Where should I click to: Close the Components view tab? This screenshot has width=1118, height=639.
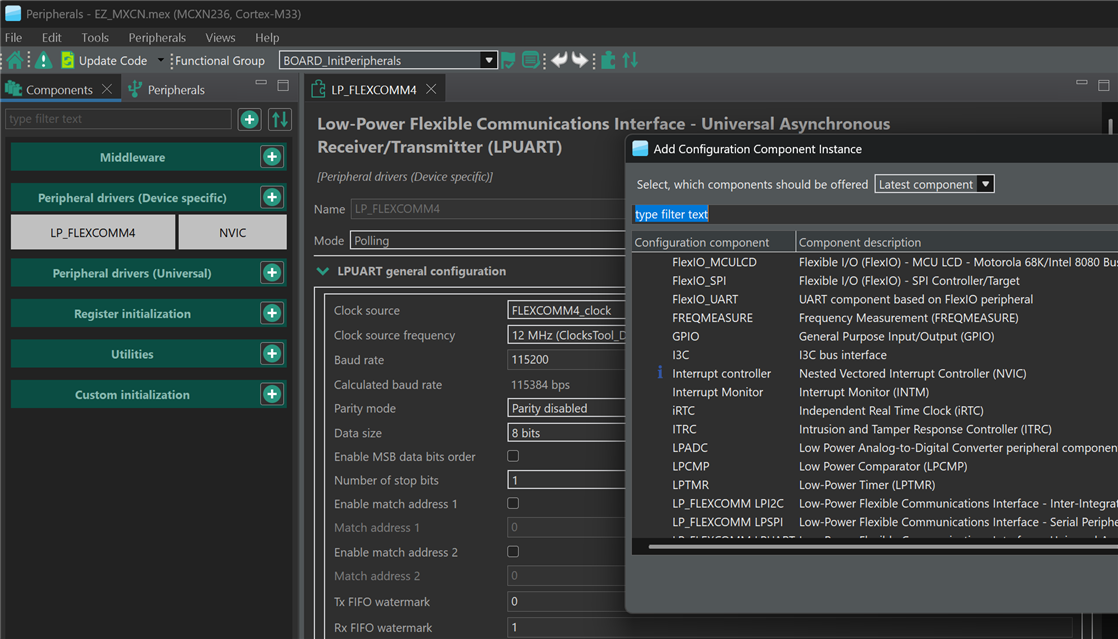click(107, 89)
